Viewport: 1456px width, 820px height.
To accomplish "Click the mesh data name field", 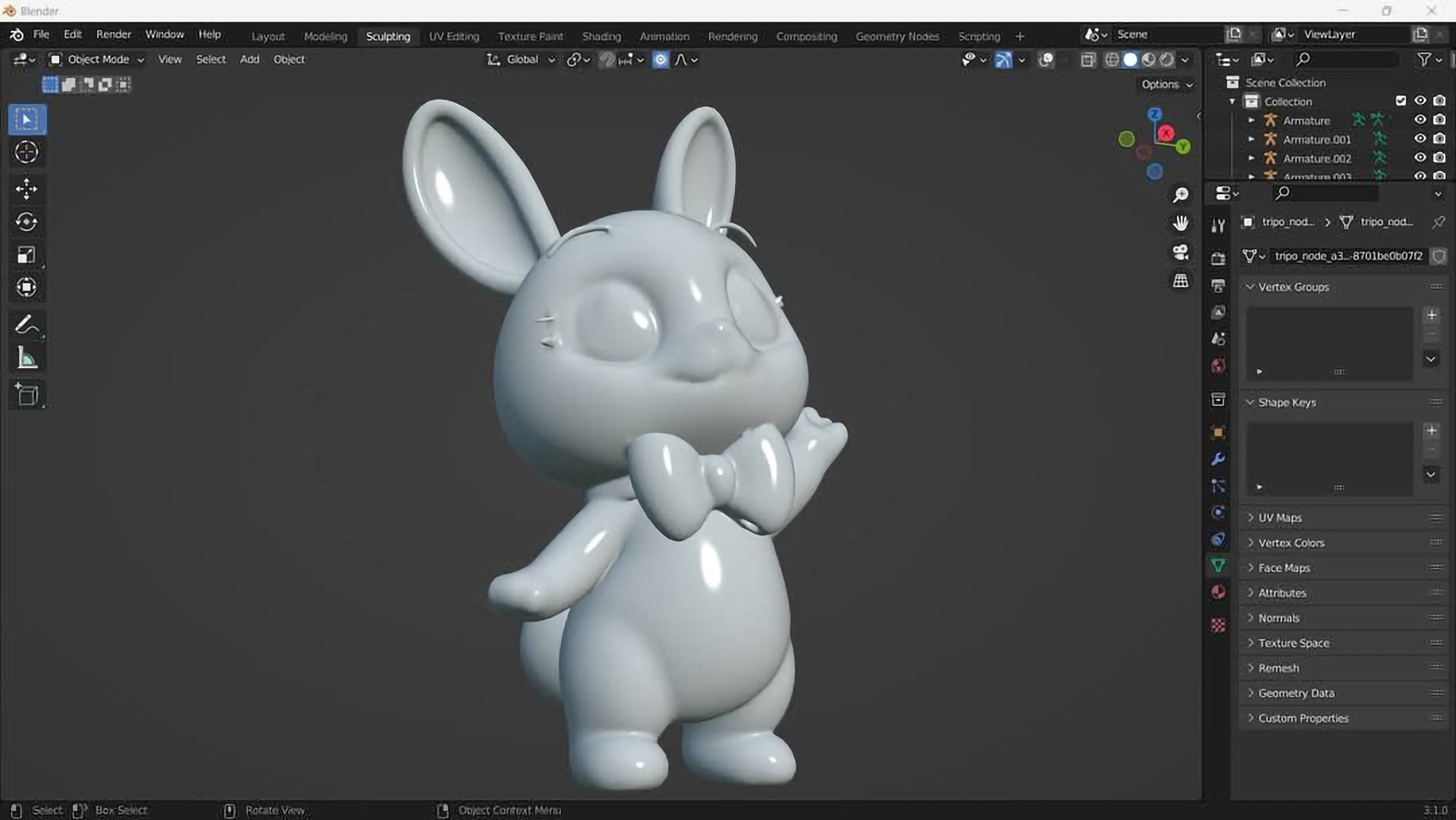I will point(1348,256).
